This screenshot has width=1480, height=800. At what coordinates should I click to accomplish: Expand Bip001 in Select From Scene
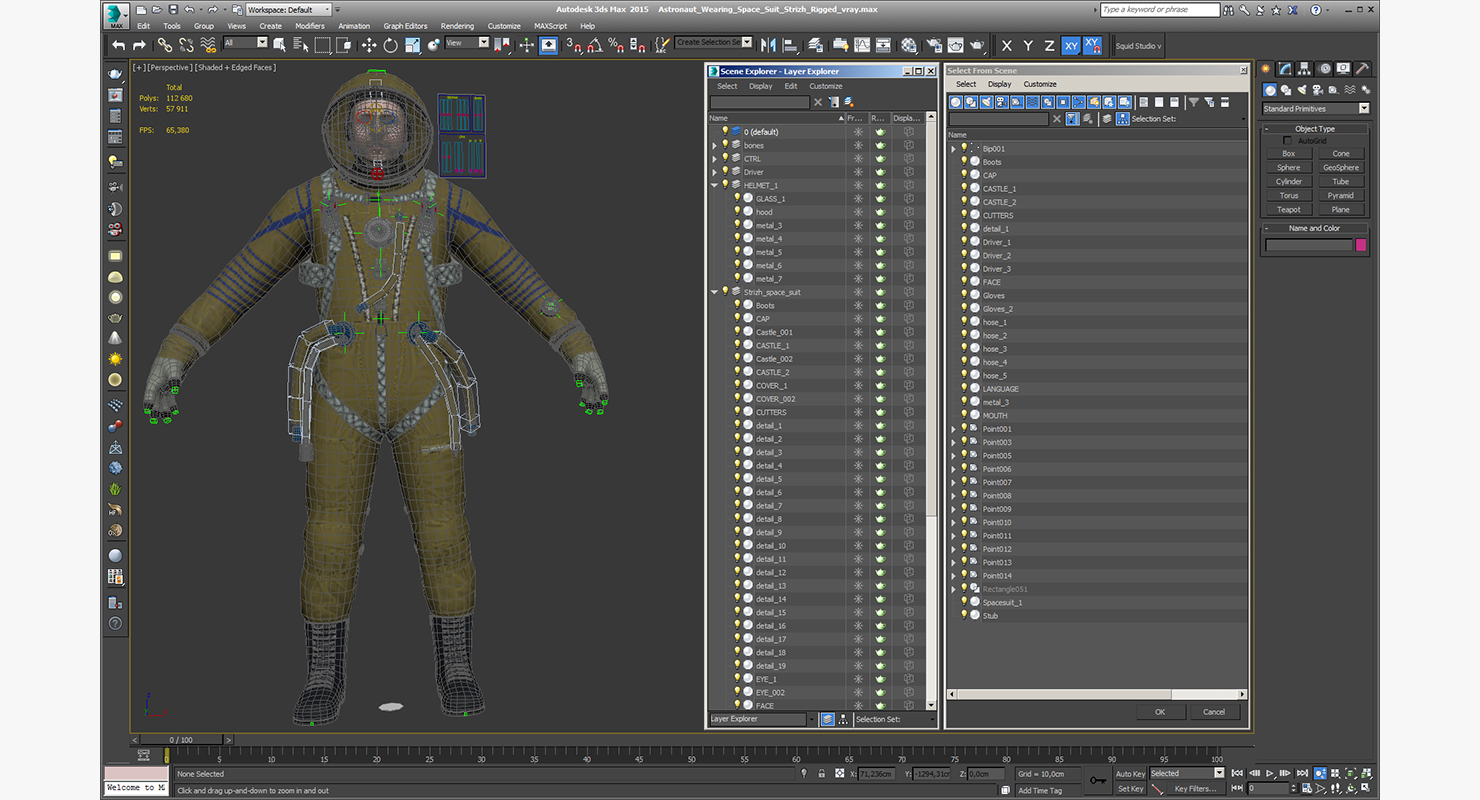point(953,148)
